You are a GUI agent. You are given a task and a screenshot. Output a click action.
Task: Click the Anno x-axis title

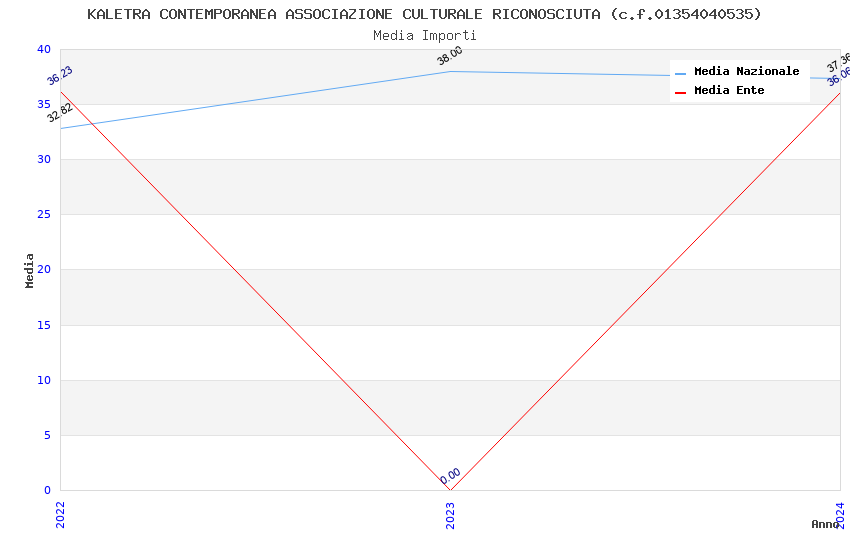tap(825, 524)
